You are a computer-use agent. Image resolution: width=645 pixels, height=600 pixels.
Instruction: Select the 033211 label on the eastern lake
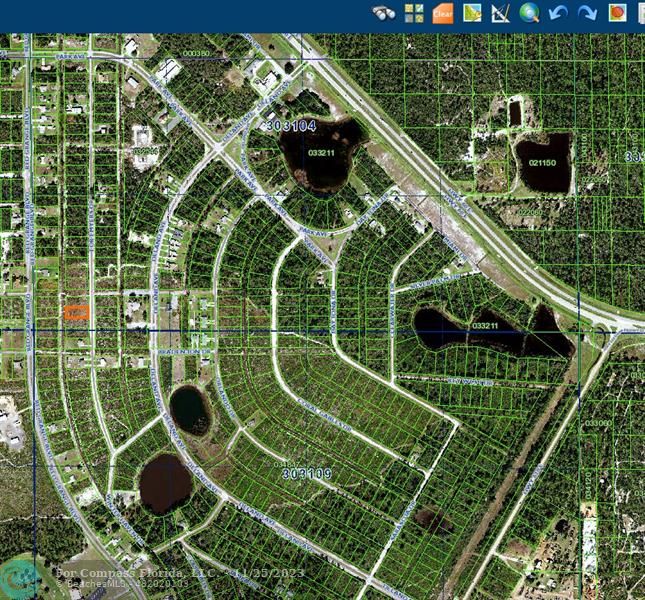pyautogui.click(x=485, y=325)
